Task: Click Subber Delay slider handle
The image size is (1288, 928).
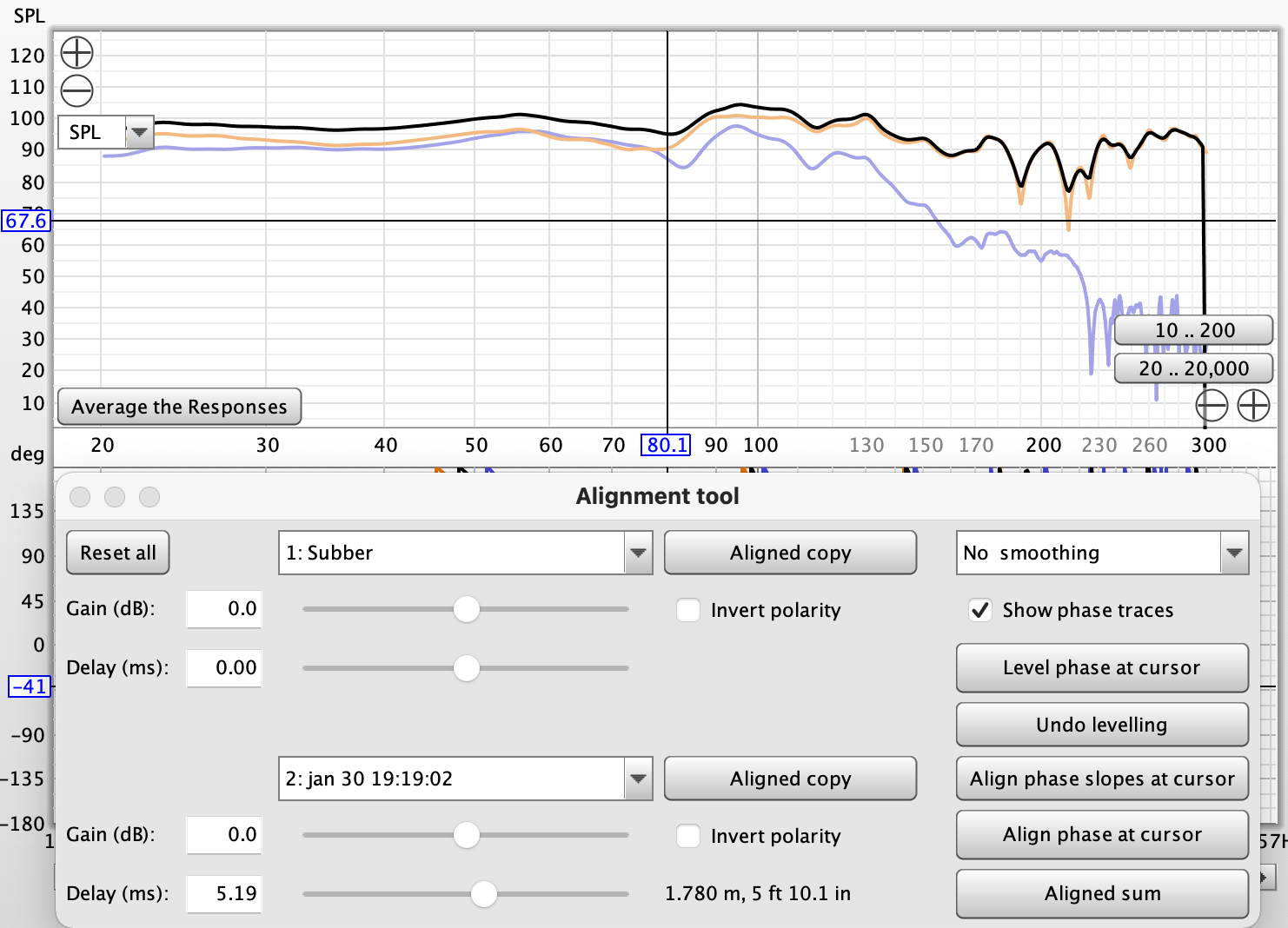Action: (467, 668)
